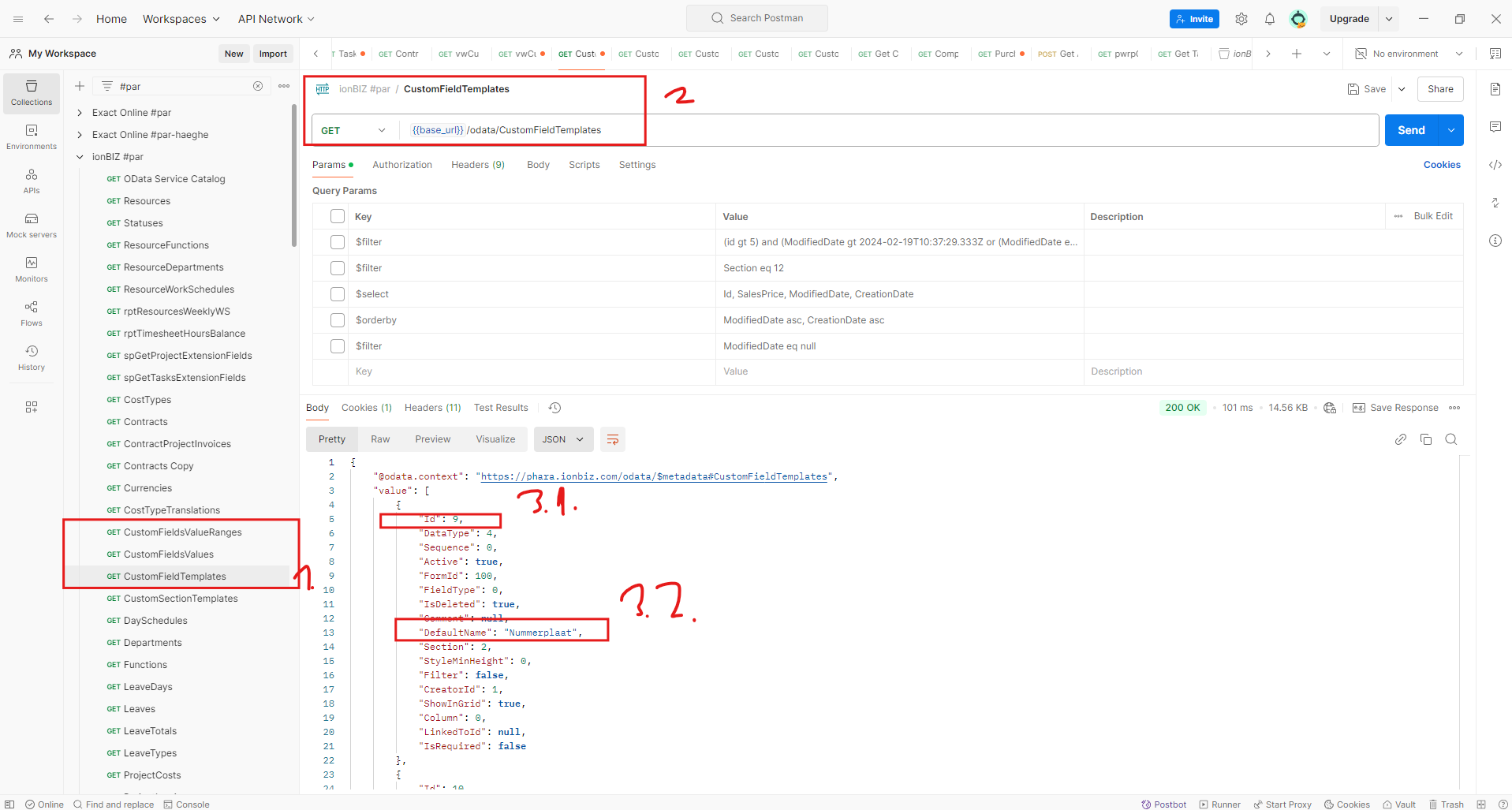The height and width of the screenshot is (810, 1512).
Task: Click Save Response
Action: click(1395, 408)
